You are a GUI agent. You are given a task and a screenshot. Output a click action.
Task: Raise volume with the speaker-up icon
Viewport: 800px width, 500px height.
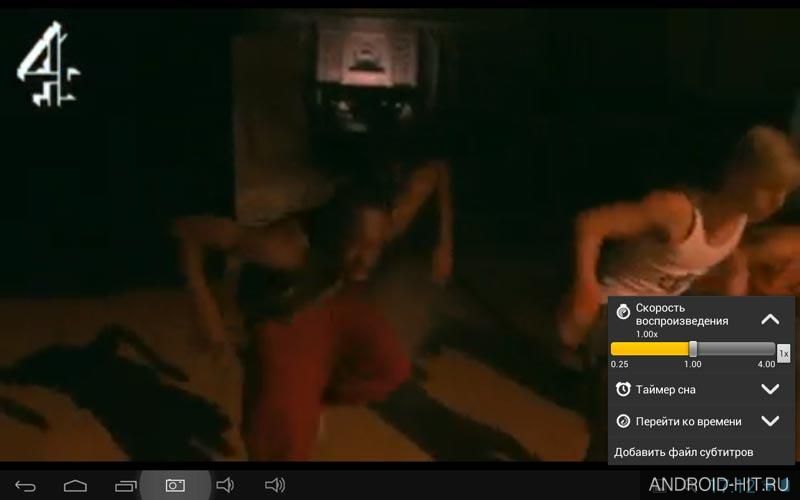pyautogui.click(x=275, y=485)
